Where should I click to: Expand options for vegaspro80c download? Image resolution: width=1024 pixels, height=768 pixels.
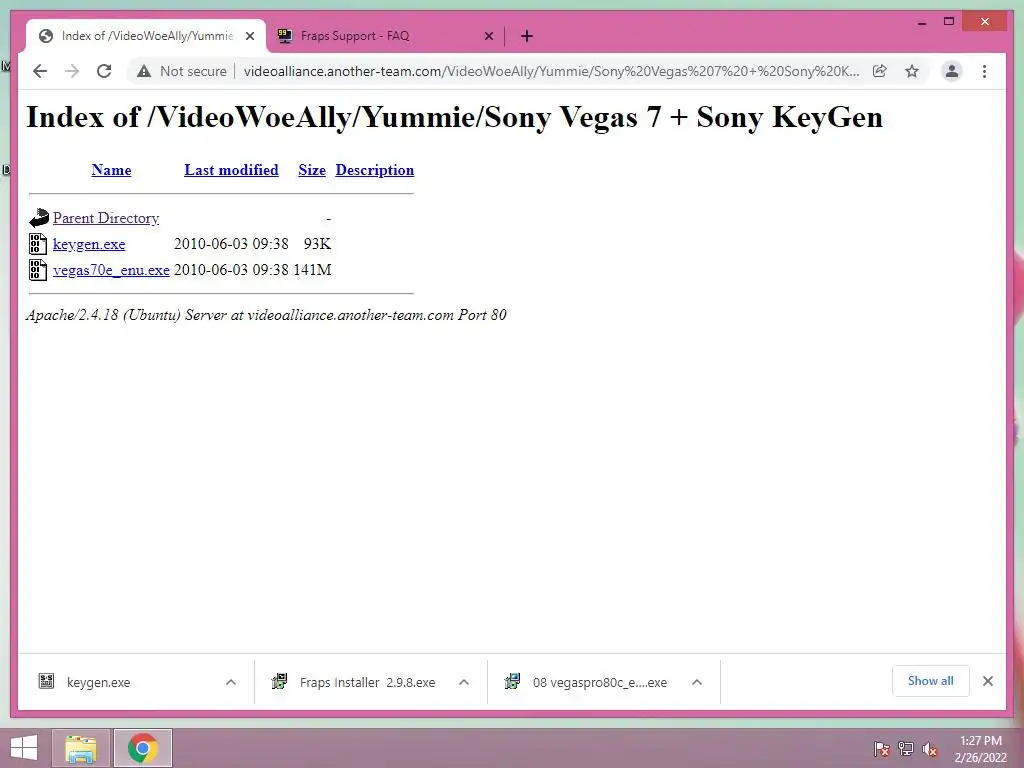click(x=697, y=682)
